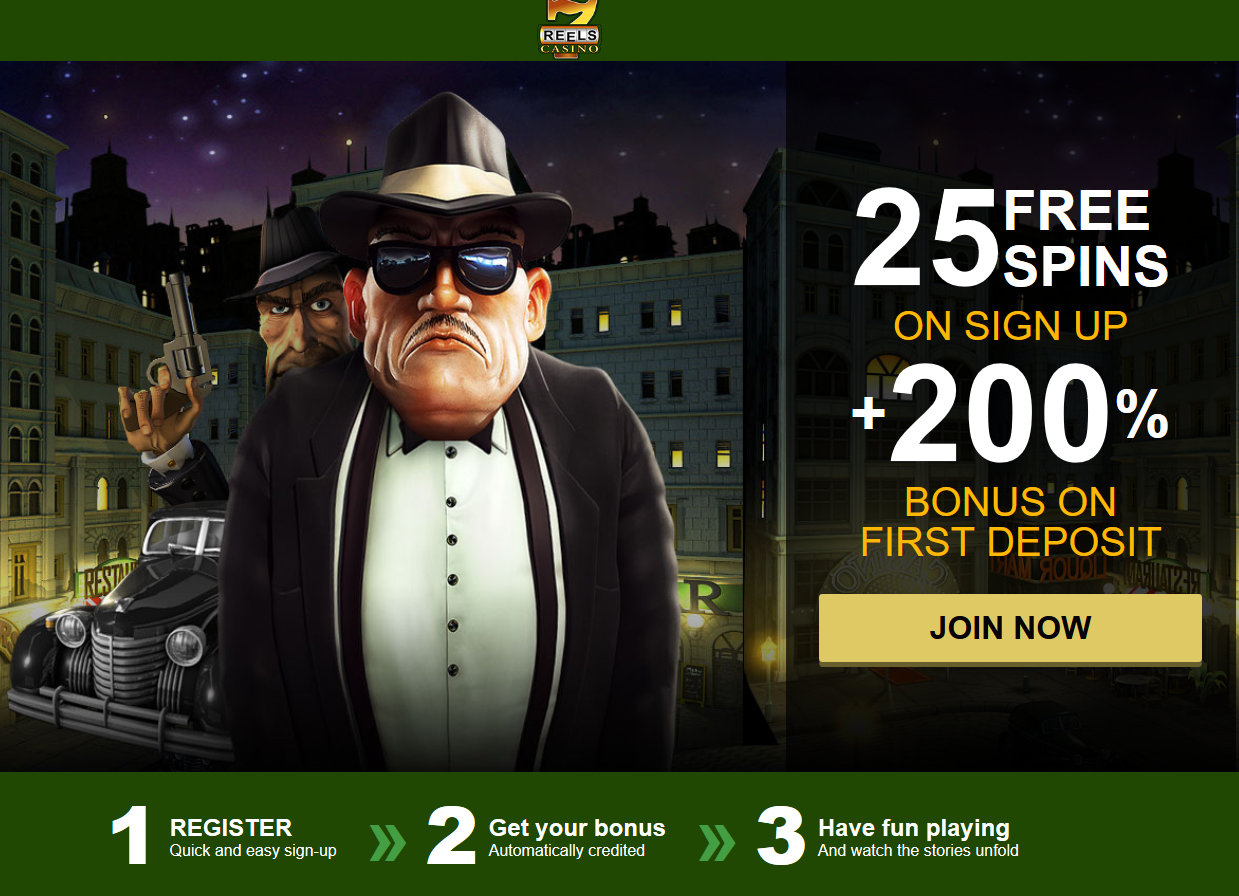Click the JOIN NOW button
Image resolution: width=1239 pixels, height=896 pixels.
coord(1010,628)
